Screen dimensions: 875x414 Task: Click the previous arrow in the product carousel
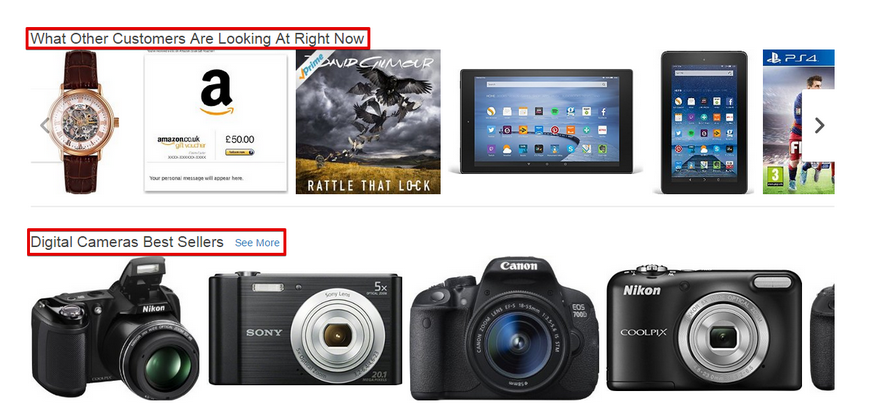[x=46, y=126]
